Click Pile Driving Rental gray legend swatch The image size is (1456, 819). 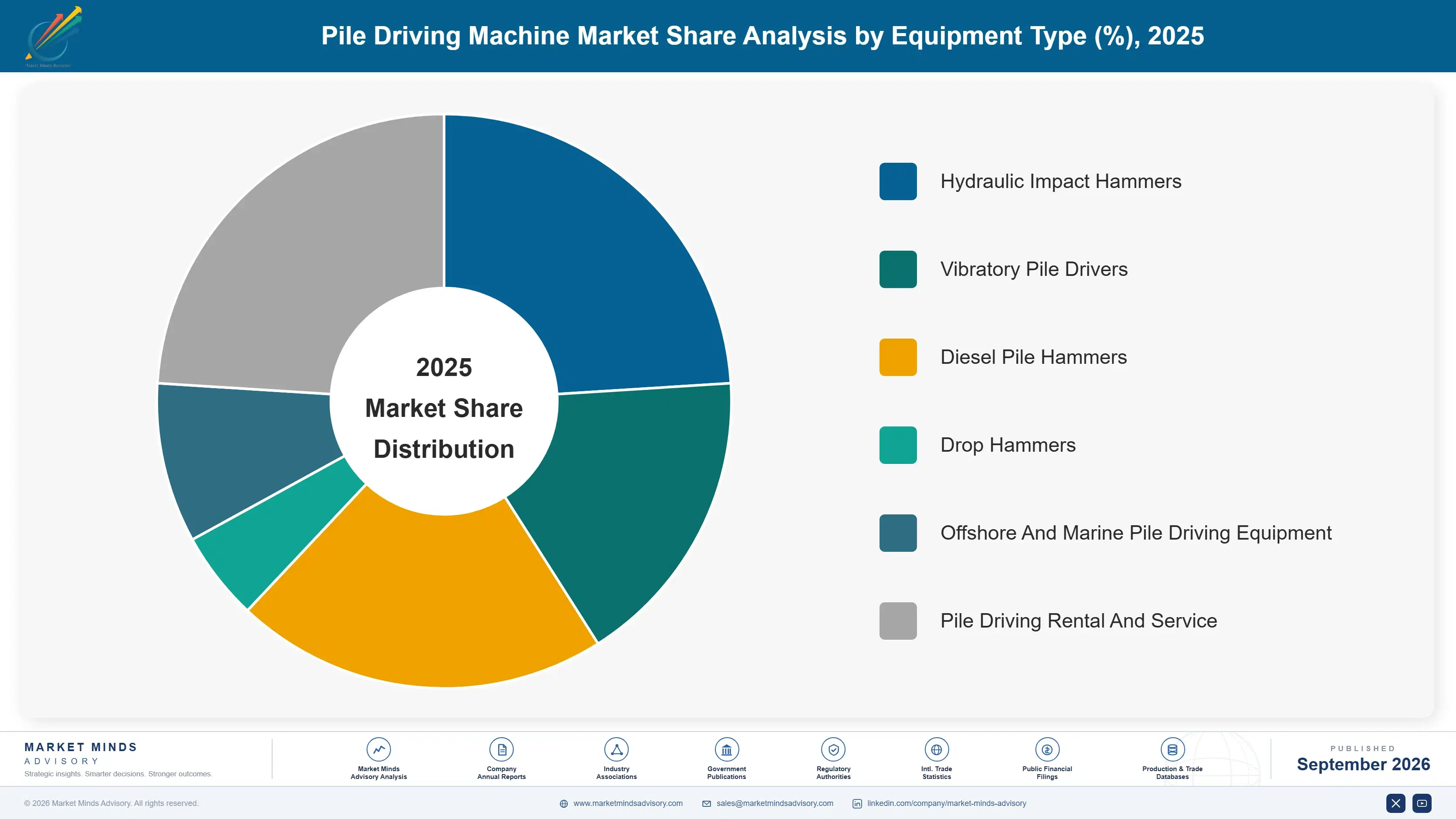[897, 621]
